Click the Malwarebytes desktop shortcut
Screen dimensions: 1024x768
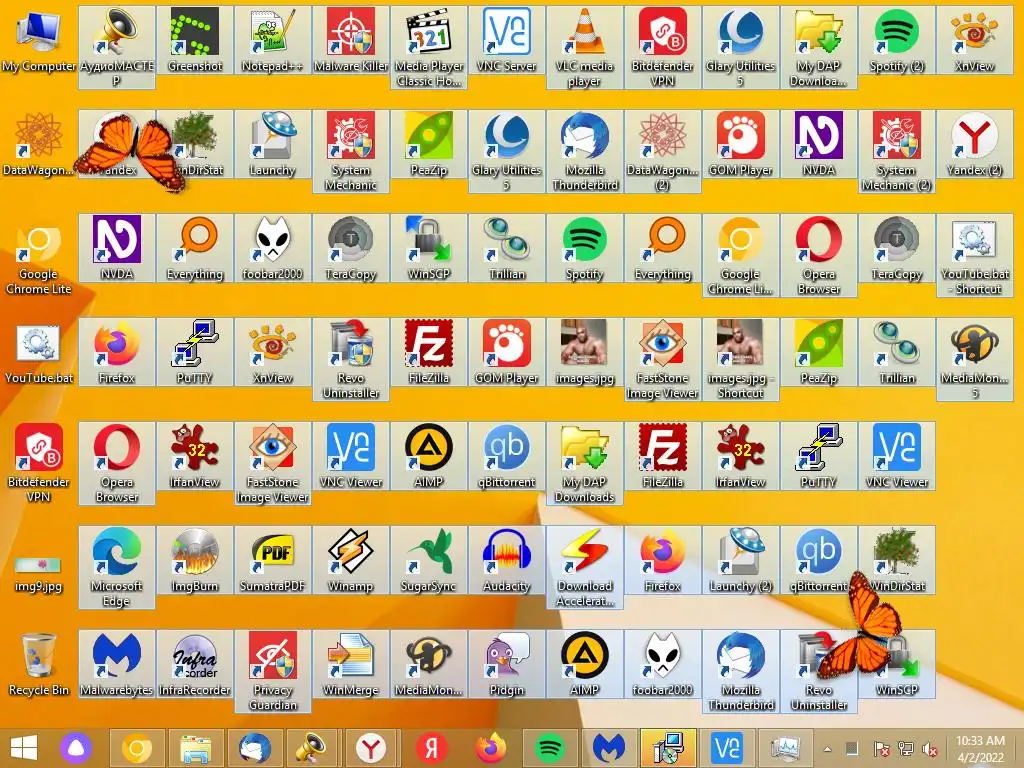click(116, 664)
